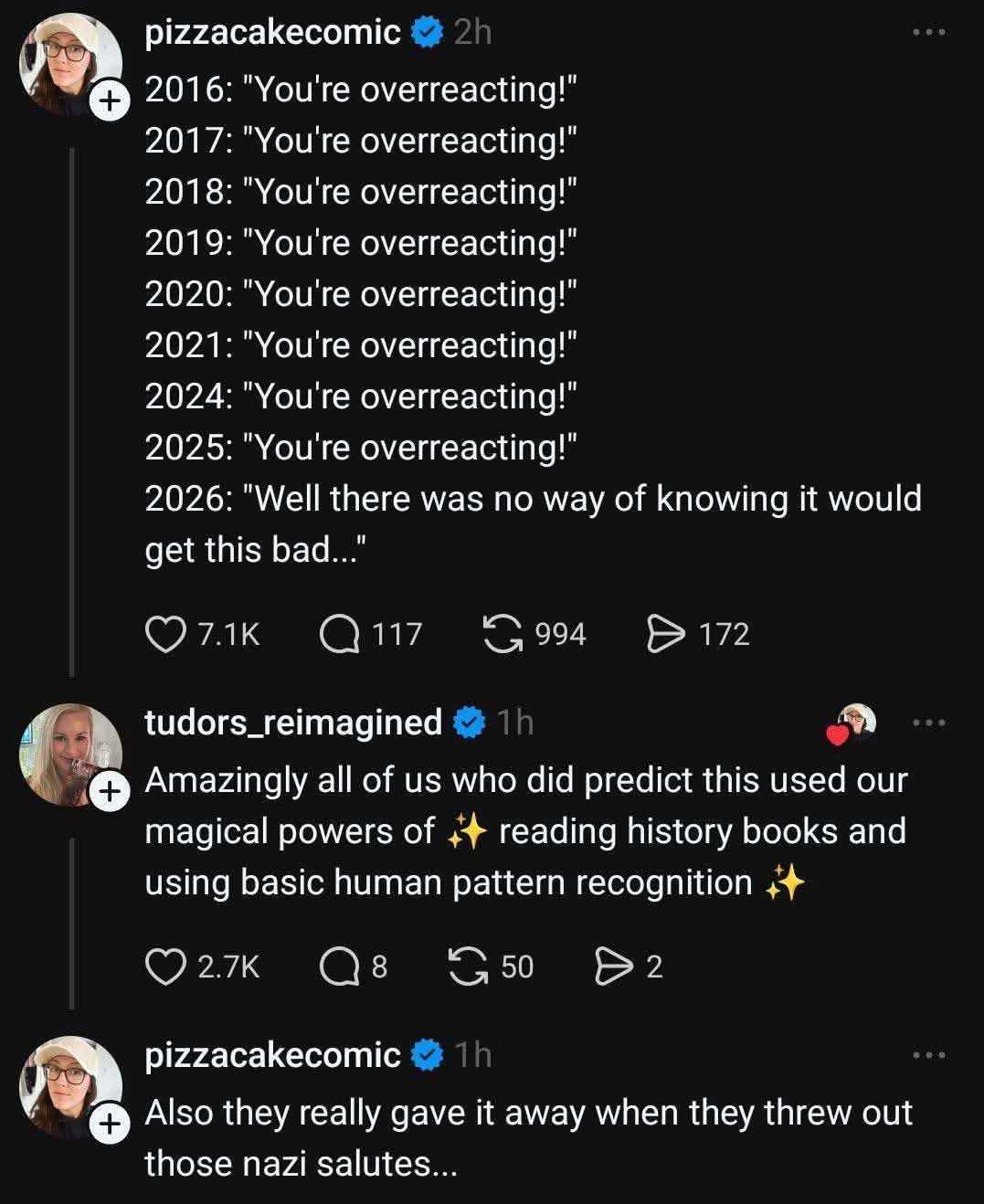Open pizzacakecomic profile from top username
The image size is (984, 1204).
[x=272, y=33]
